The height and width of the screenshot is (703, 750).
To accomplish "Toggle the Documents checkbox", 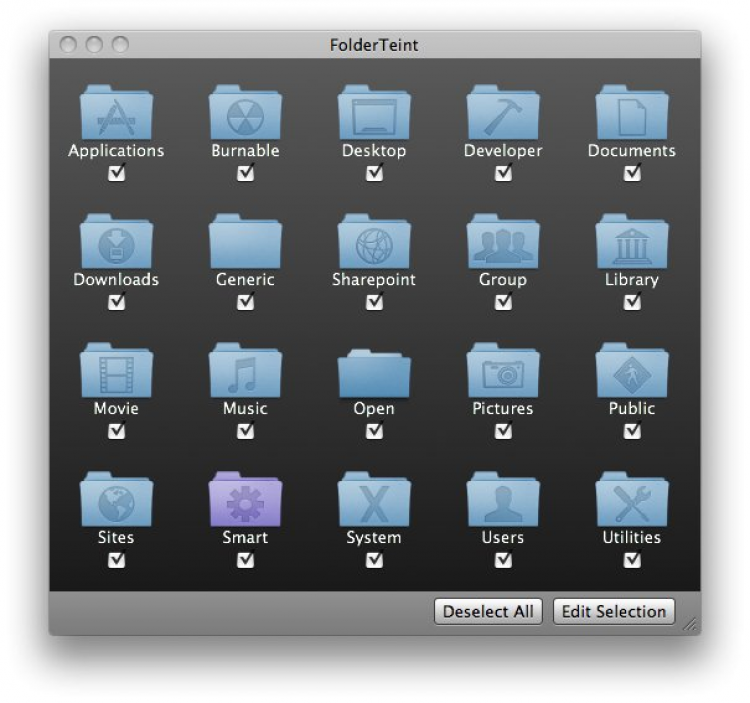I will [x=632, y=173].
